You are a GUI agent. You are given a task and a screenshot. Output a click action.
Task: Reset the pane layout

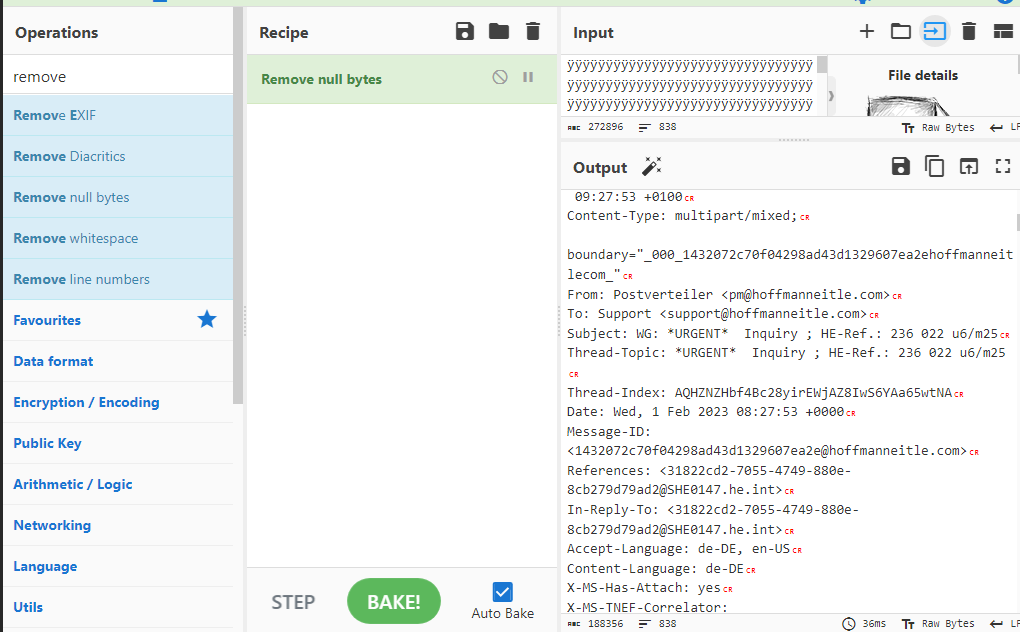pos(1003,32)
